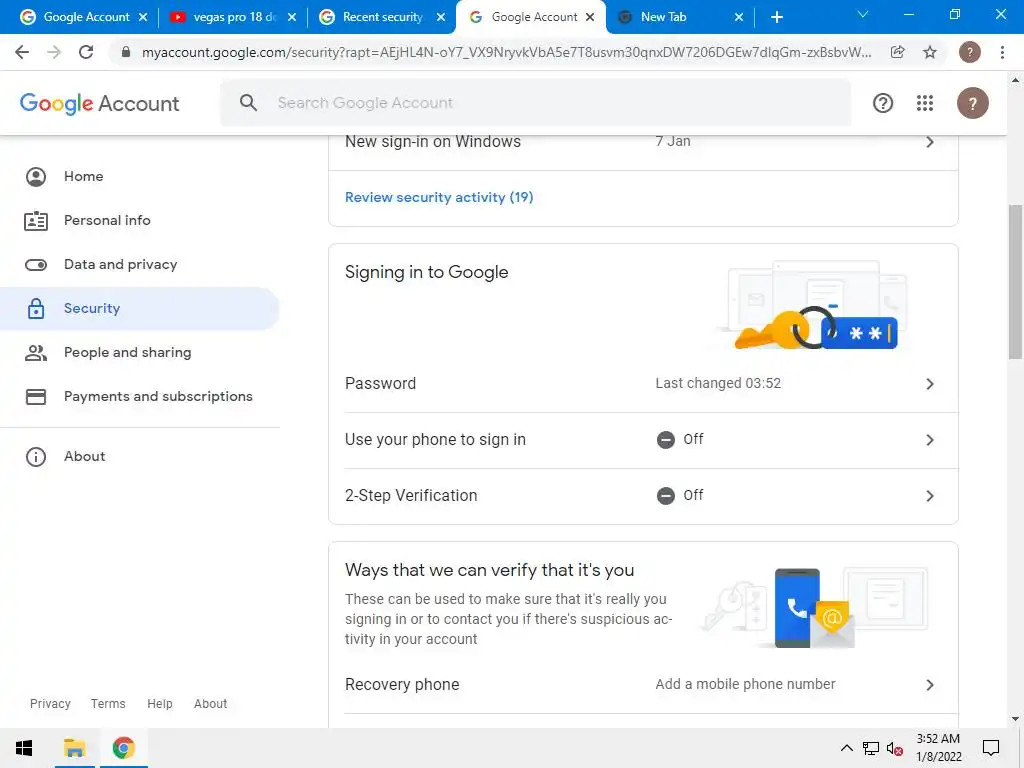This screenshot has height=768, width=1024.
Task: Click the Search Google Account field
Action: click(x=536, y=103)
